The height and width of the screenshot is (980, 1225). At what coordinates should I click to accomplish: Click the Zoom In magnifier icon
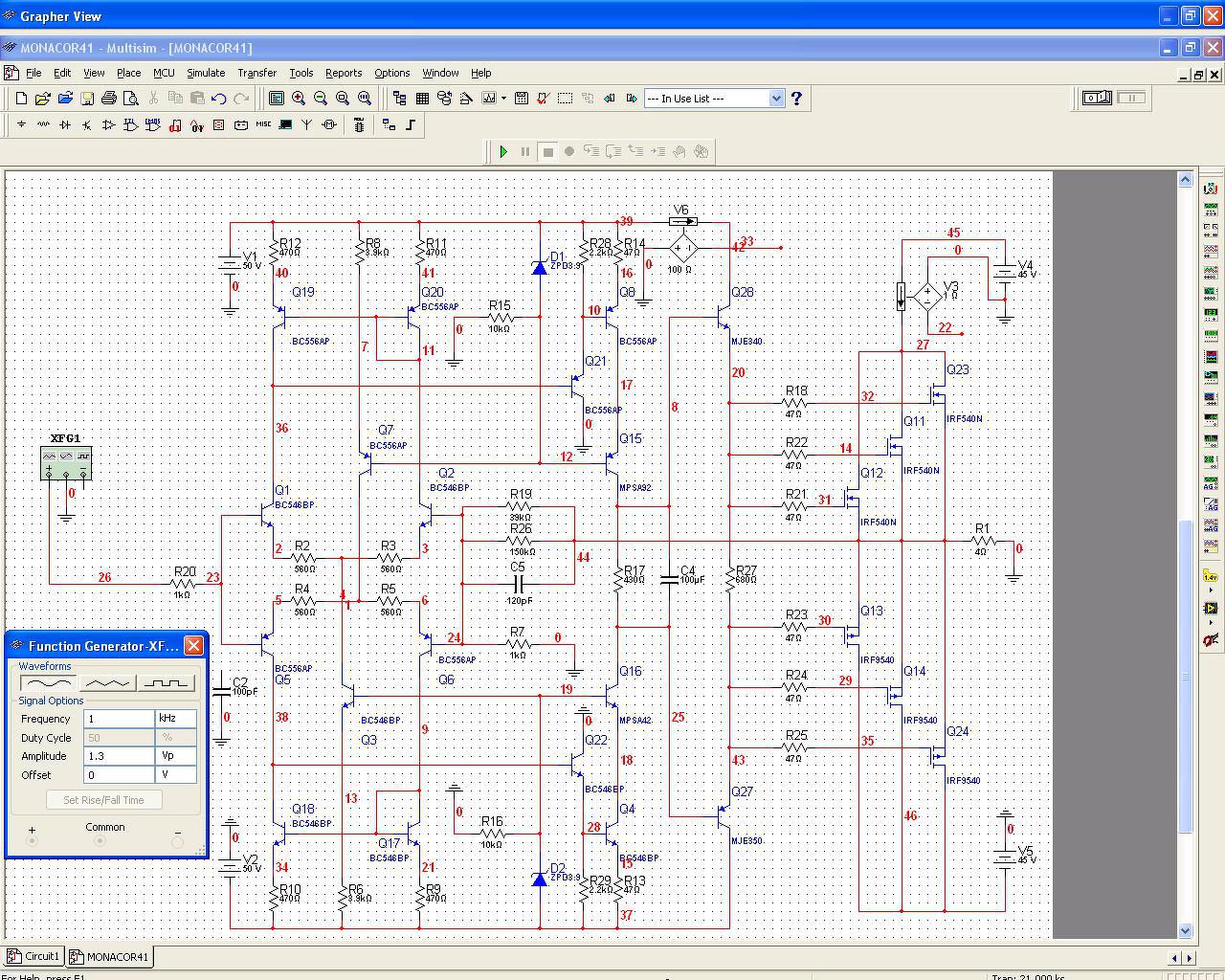[x=299, y=99]
